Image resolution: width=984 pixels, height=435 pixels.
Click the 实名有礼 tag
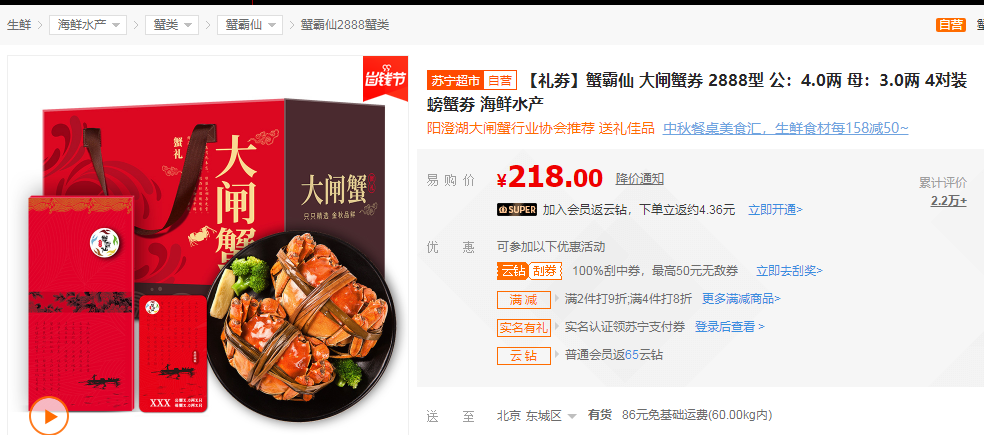point(523,327)
